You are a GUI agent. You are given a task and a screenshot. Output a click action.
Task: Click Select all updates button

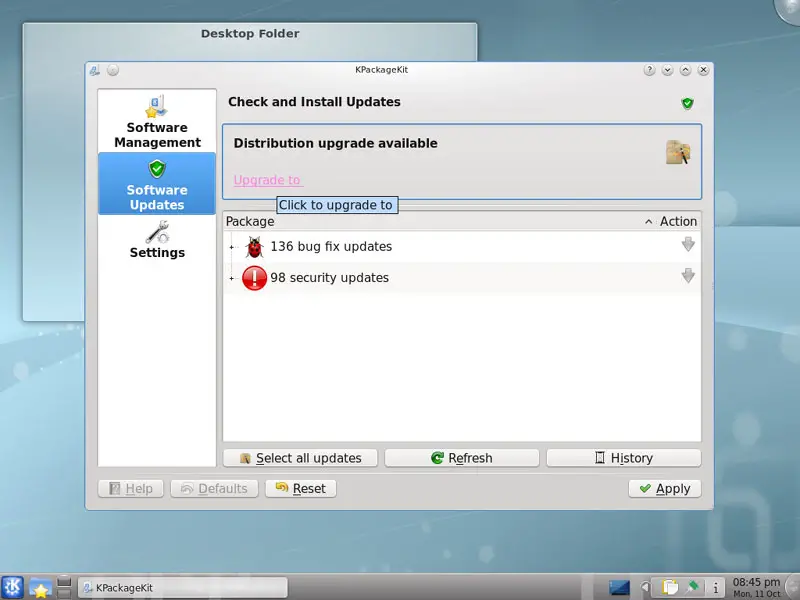point(300,458)
